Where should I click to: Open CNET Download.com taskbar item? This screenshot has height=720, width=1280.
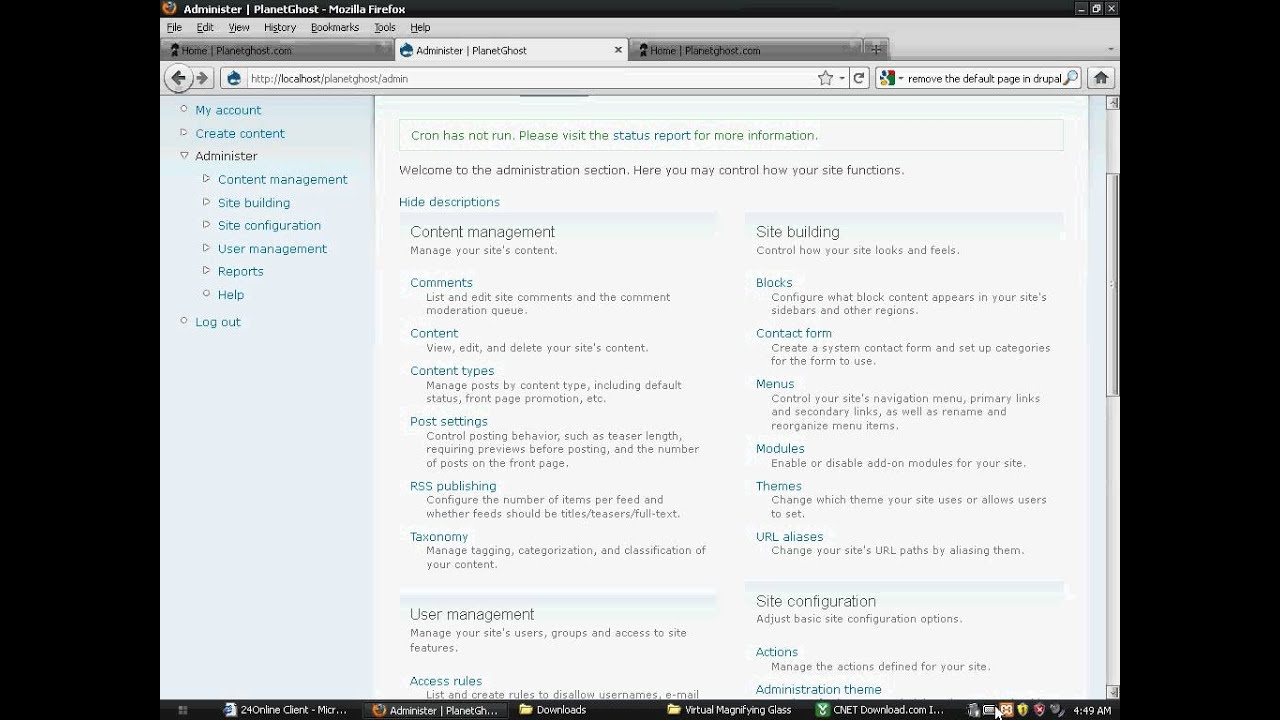coord(880,710)
